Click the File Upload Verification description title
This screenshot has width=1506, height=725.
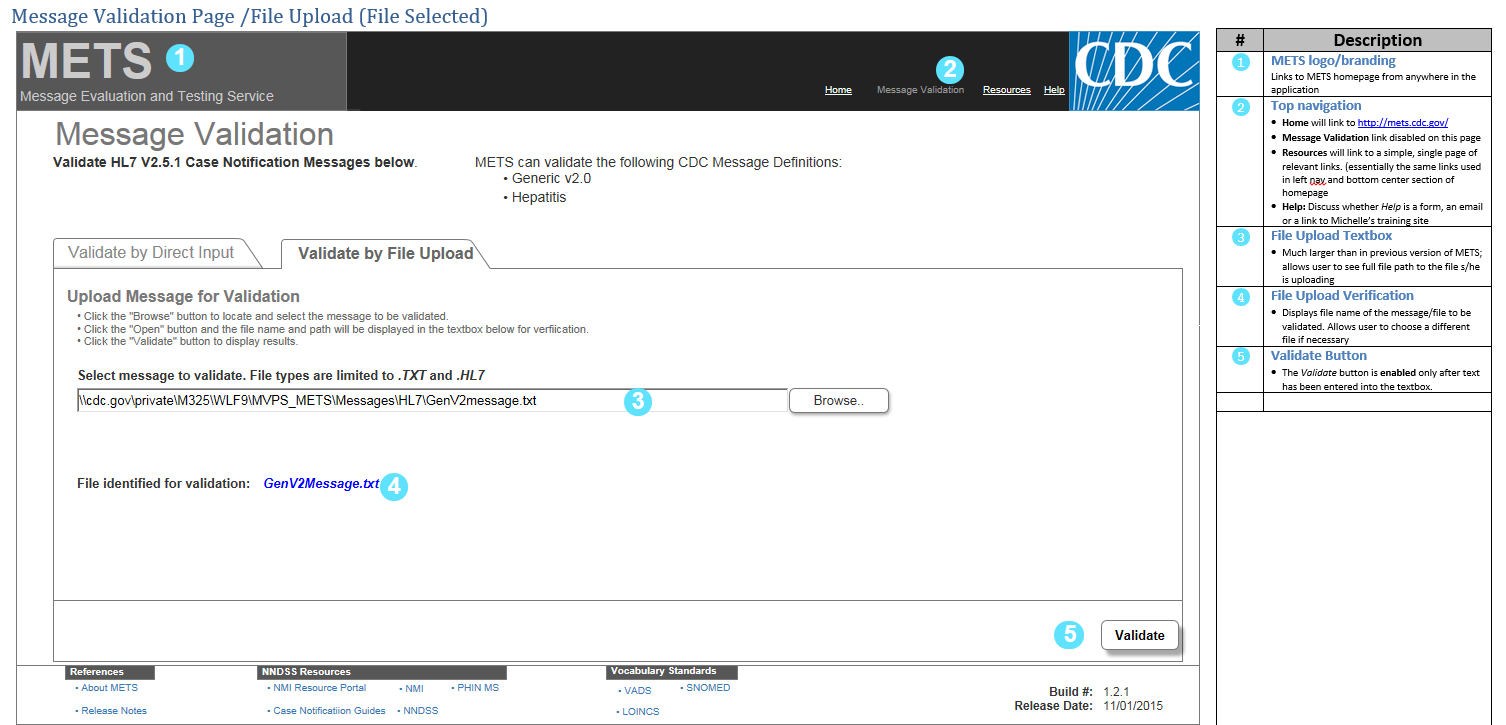tap(1342, 296)
